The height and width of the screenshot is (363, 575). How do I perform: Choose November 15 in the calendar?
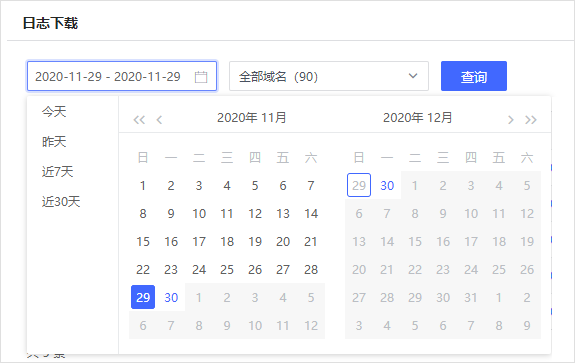143,242
